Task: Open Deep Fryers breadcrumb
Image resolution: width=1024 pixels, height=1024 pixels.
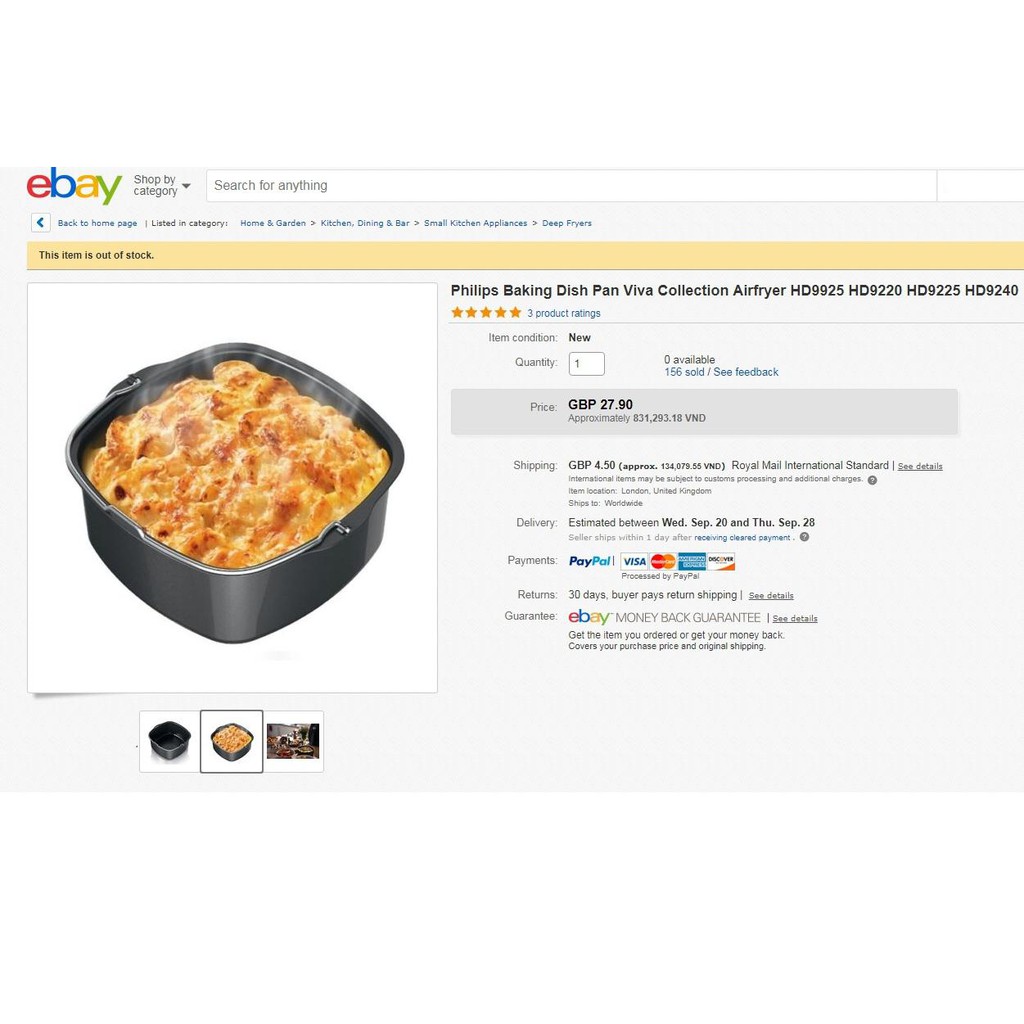Action: click(x=567, y=223)
